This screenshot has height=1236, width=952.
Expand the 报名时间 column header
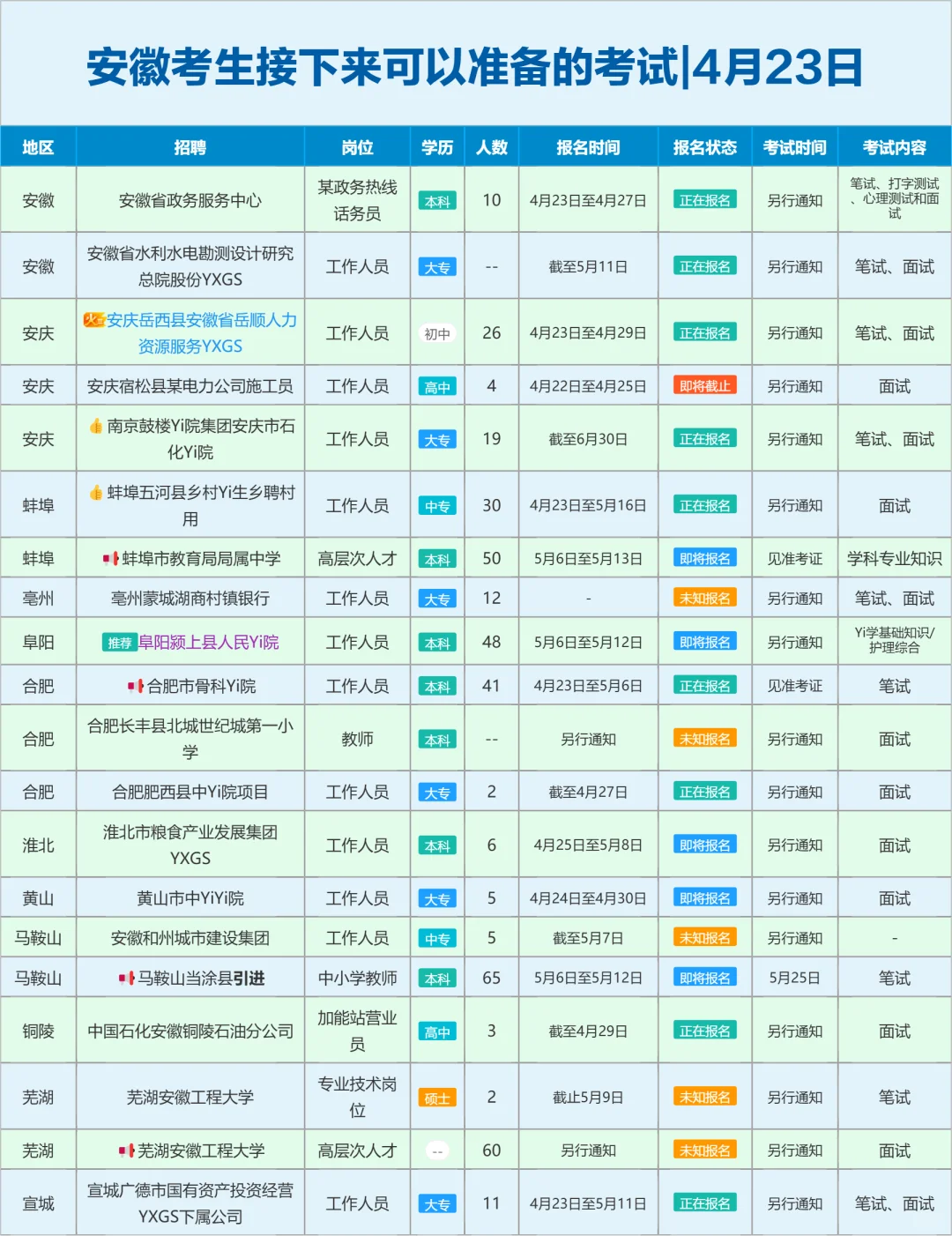(x=588, y=147)
